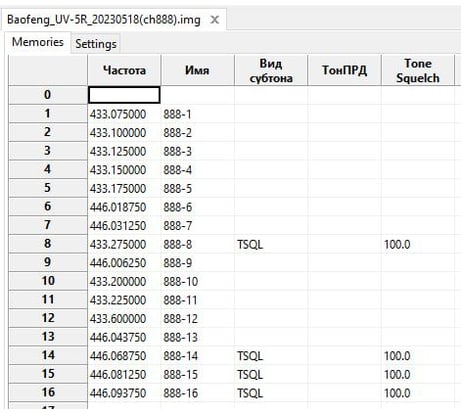Click Tone Squelch 100.0 in row 14
Viewport: 461px width, 415px height.
[x=418, y=356]
